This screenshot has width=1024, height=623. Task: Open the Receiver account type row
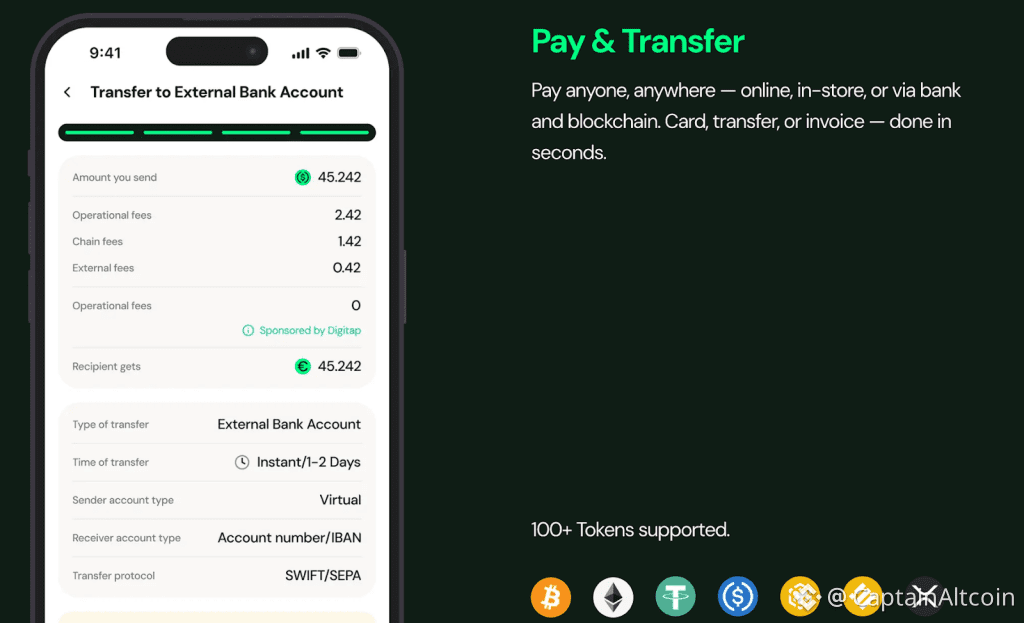pos(217,538)
